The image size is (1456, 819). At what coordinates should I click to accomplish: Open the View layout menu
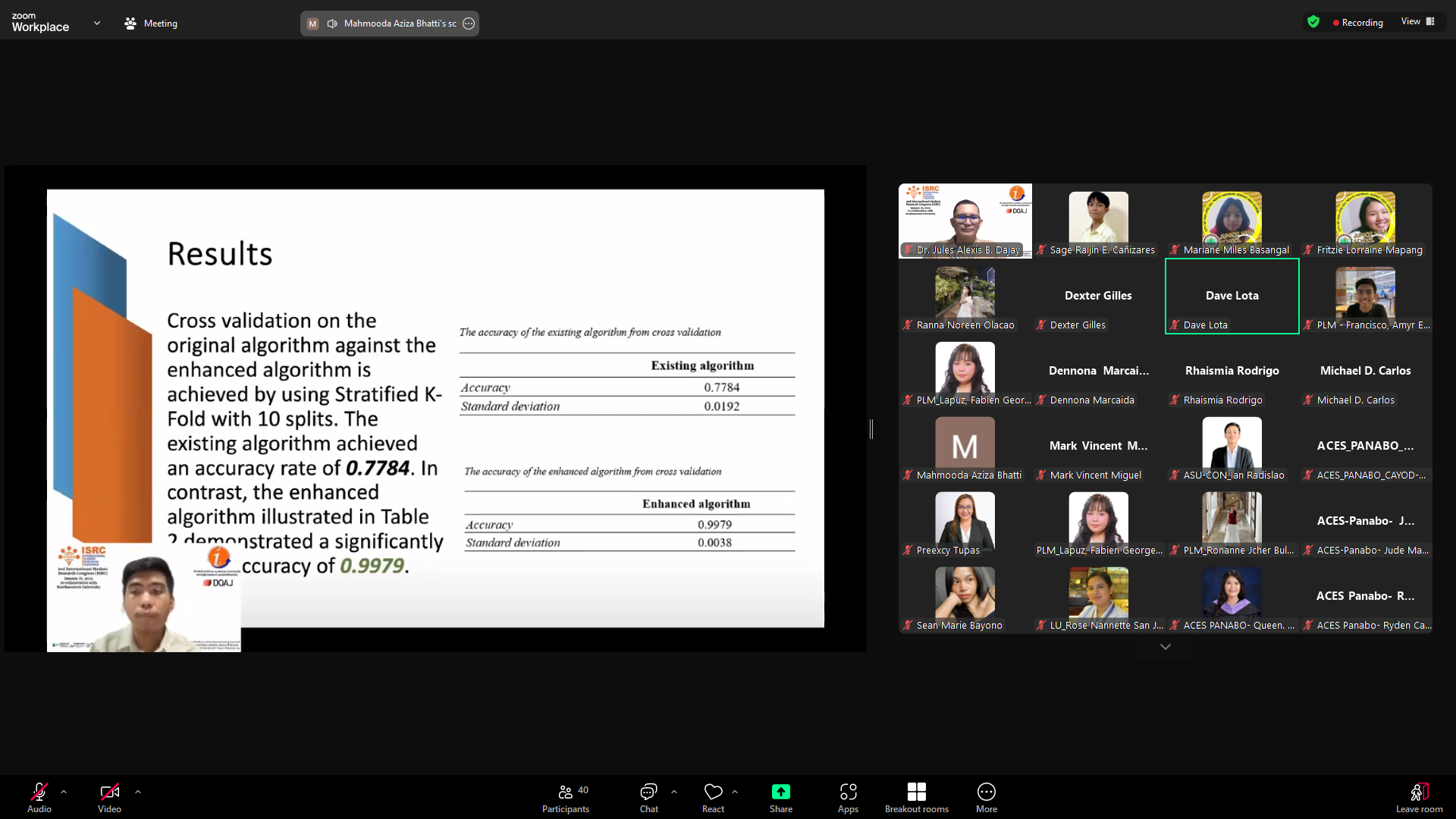[x=1417, y=22]
